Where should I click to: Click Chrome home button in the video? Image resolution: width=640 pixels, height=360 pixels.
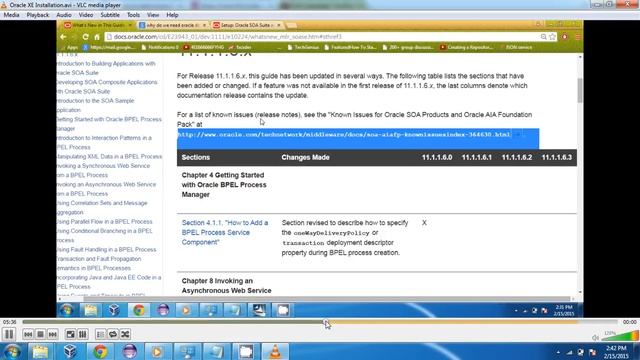[97, 37]
